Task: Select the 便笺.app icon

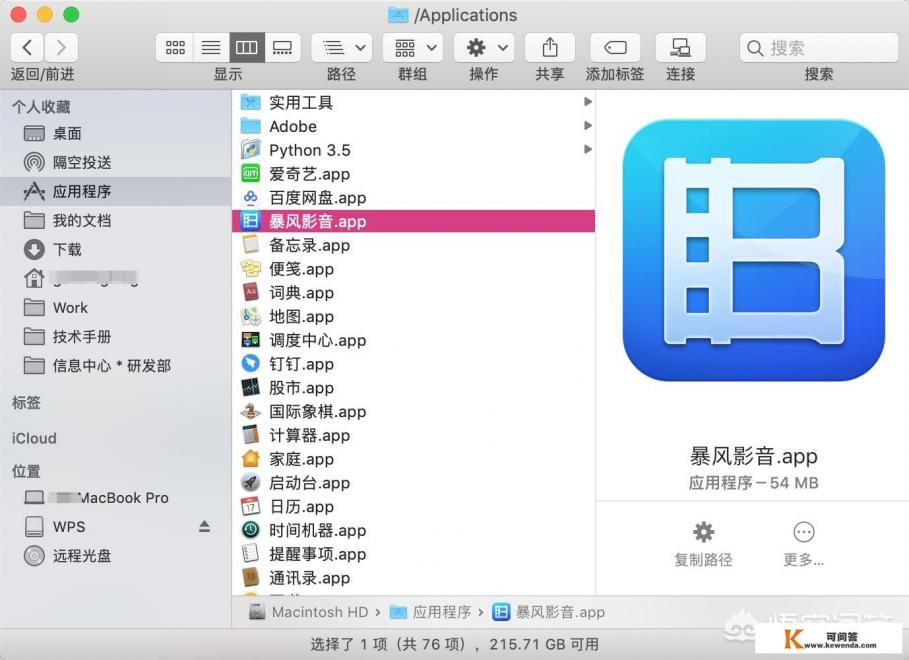Action: point(250,269)
